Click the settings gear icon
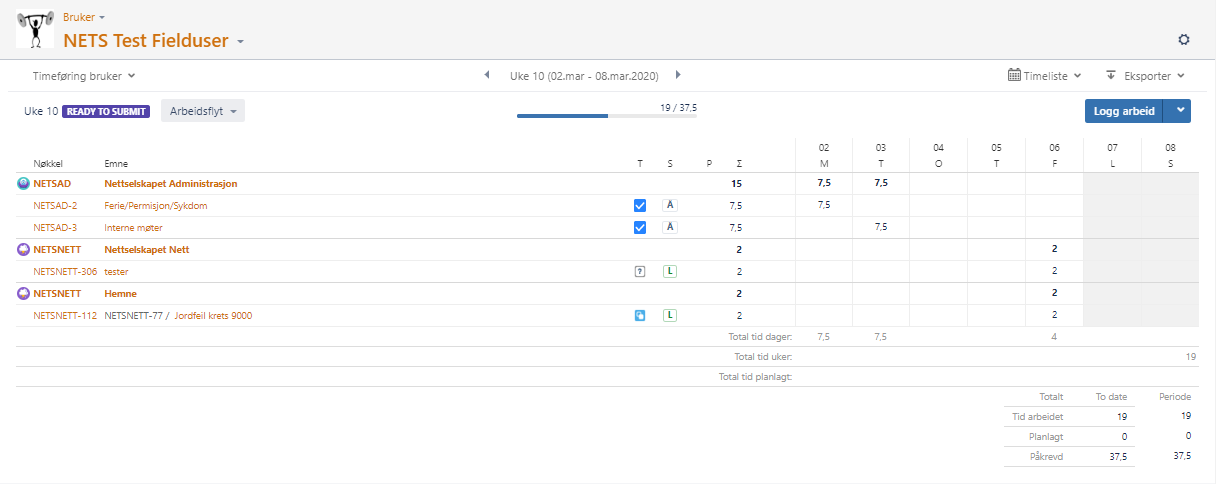Image resolution: width=1216 pixels, height=484 pixels. 1184,40
